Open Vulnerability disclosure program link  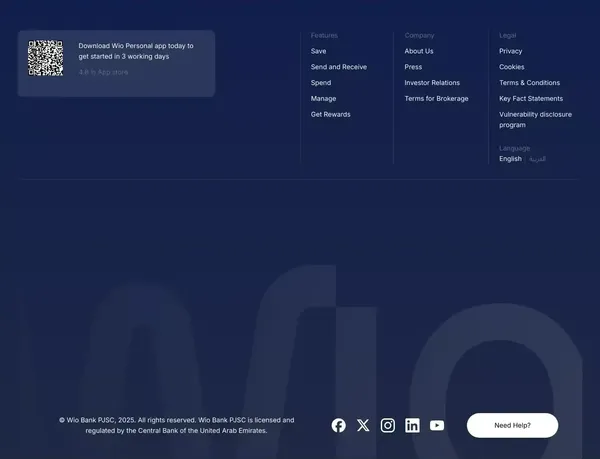[x=535, y=120]
